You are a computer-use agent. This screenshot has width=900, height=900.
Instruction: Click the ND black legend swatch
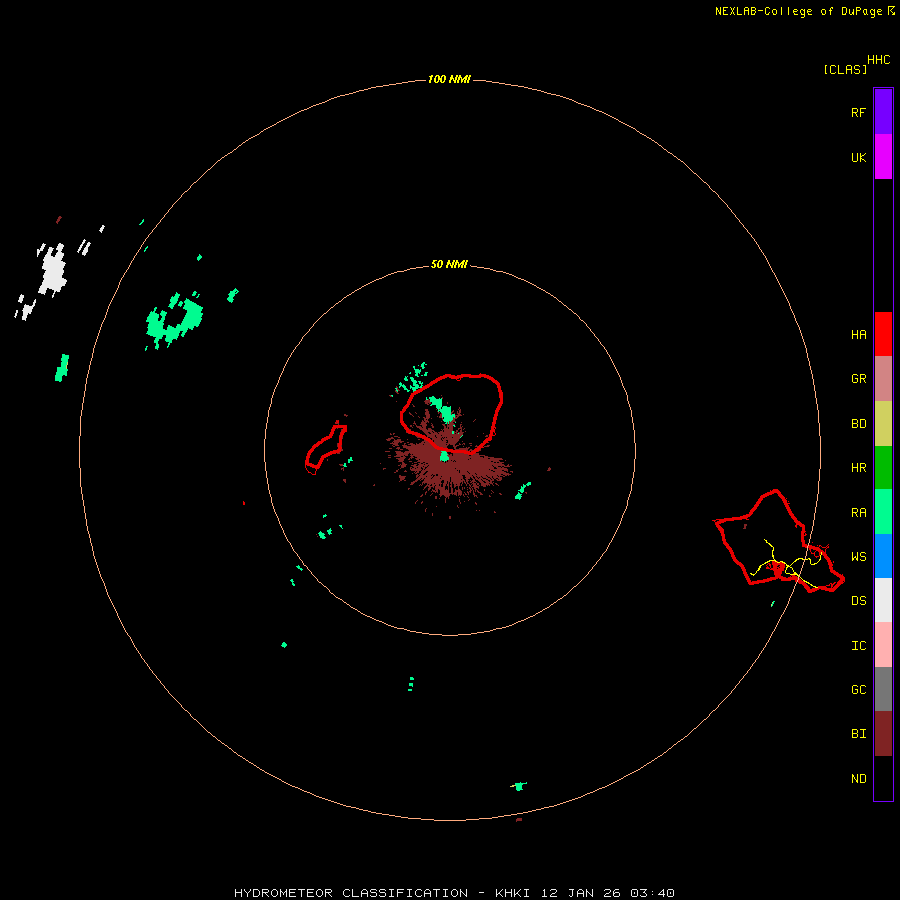pyautogui.click(x=883, y=778)
